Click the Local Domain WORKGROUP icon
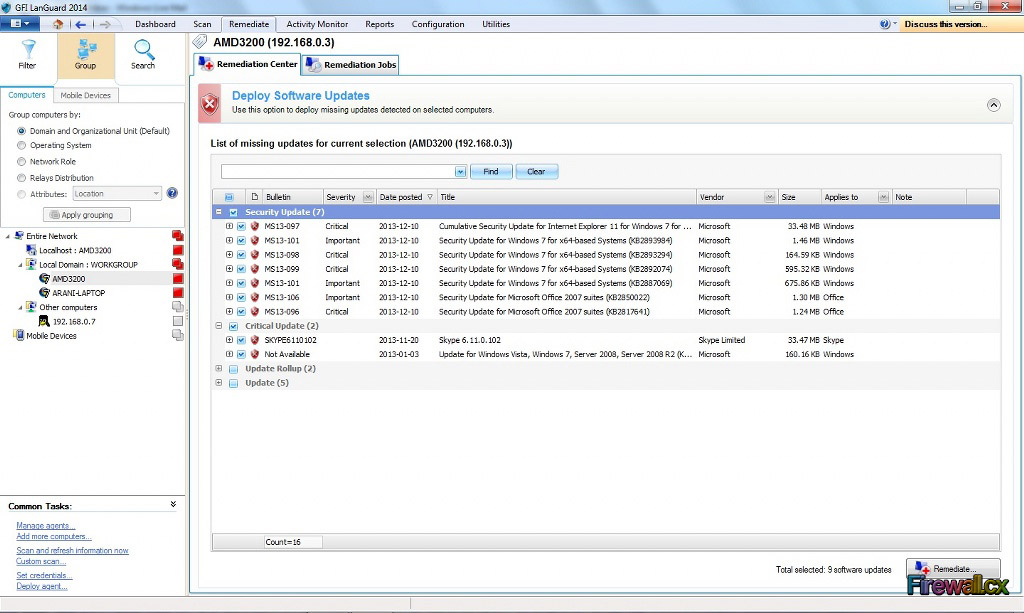The image size is (1024, 613). 31,264
